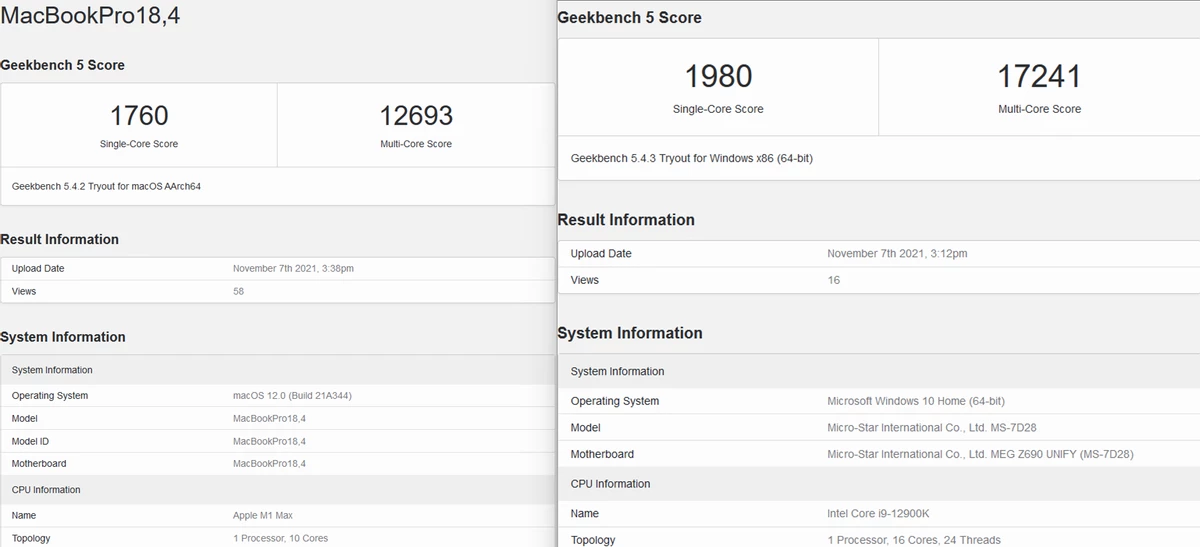Select Micro-Star International Co., Ltd. MS-7D28 model value
Image resolution: width=1200 pixels, height=547 pixels.
932,428
